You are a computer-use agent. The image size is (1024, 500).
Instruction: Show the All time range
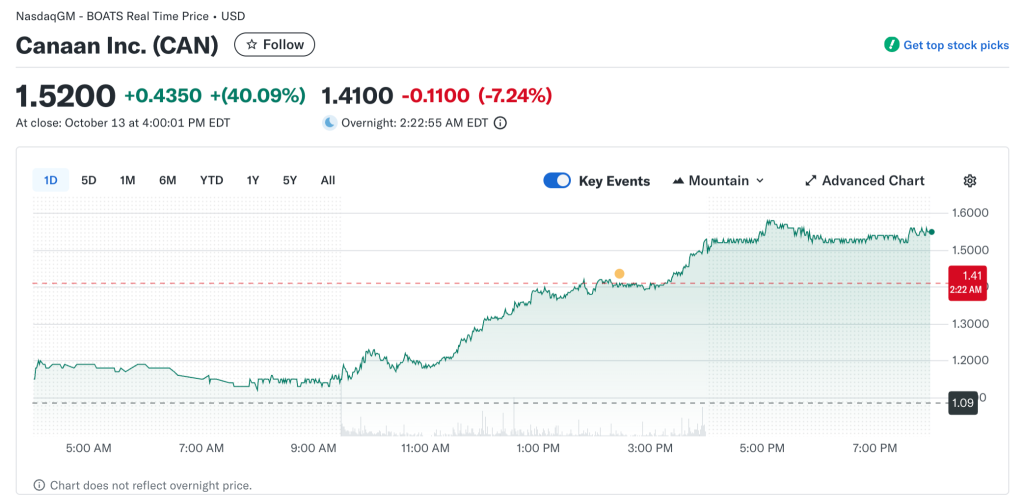(x=327, y=180)
